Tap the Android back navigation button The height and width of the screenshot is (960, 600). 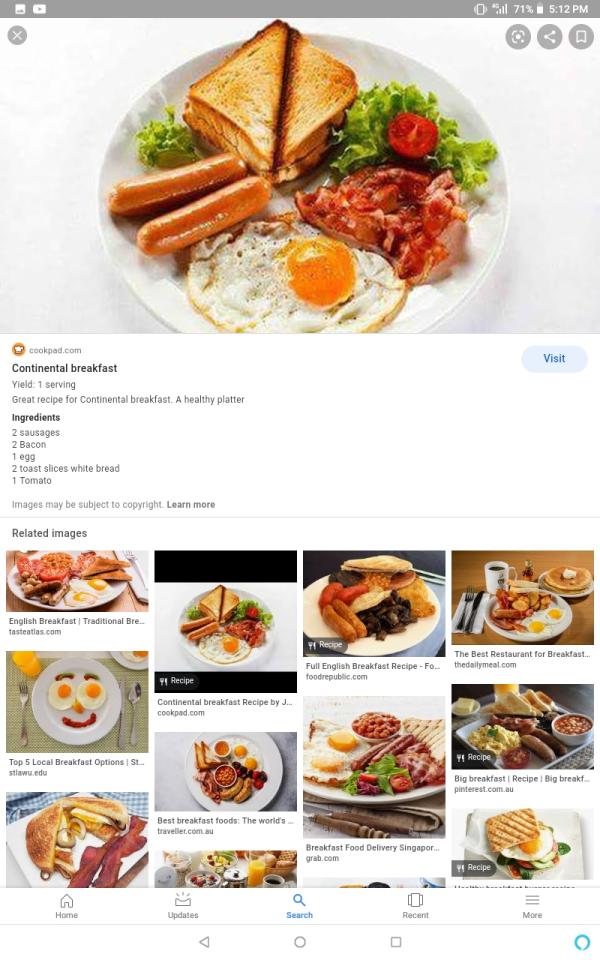204,942
